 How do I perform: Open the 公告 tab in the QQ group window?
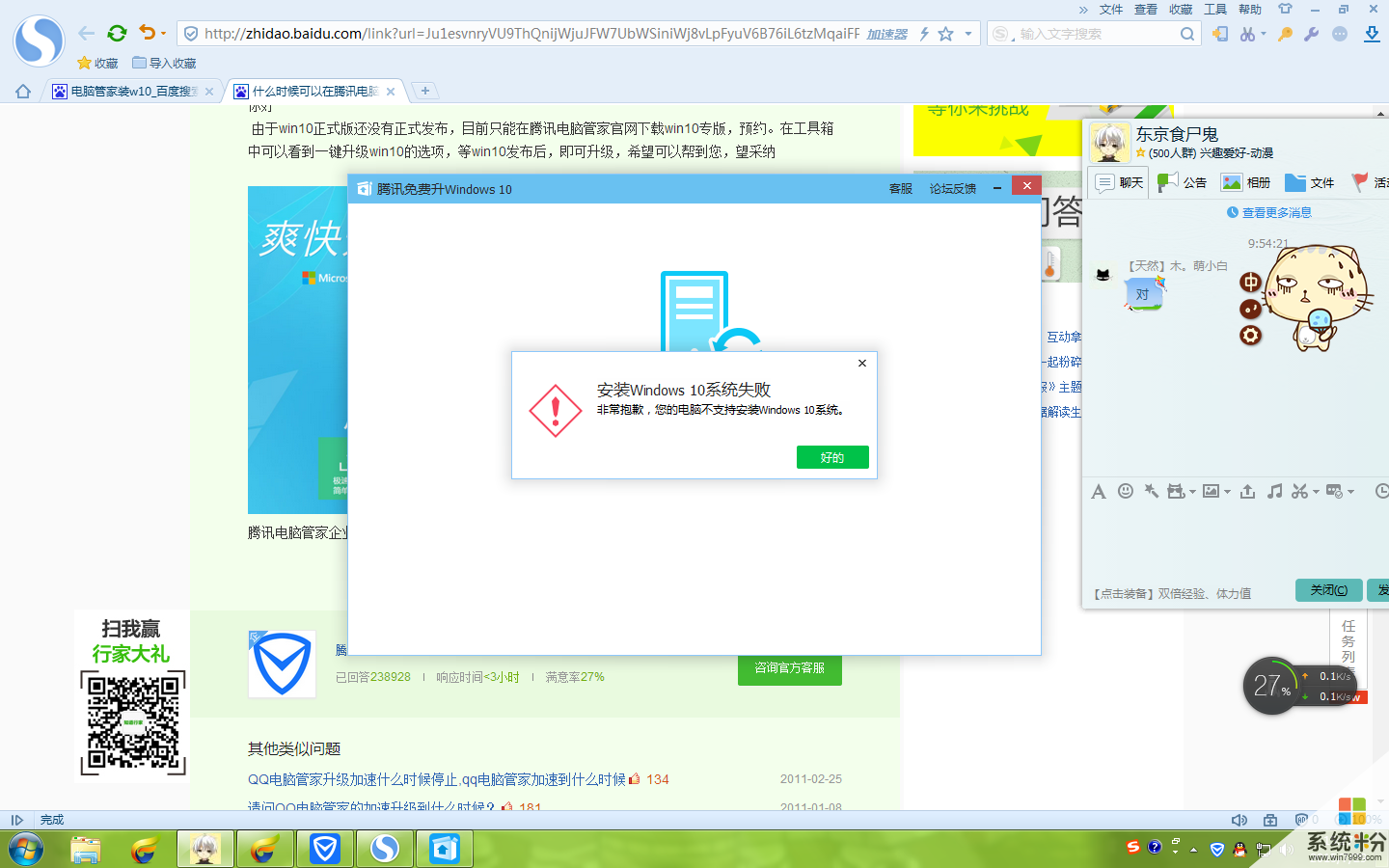(1183, 182)
